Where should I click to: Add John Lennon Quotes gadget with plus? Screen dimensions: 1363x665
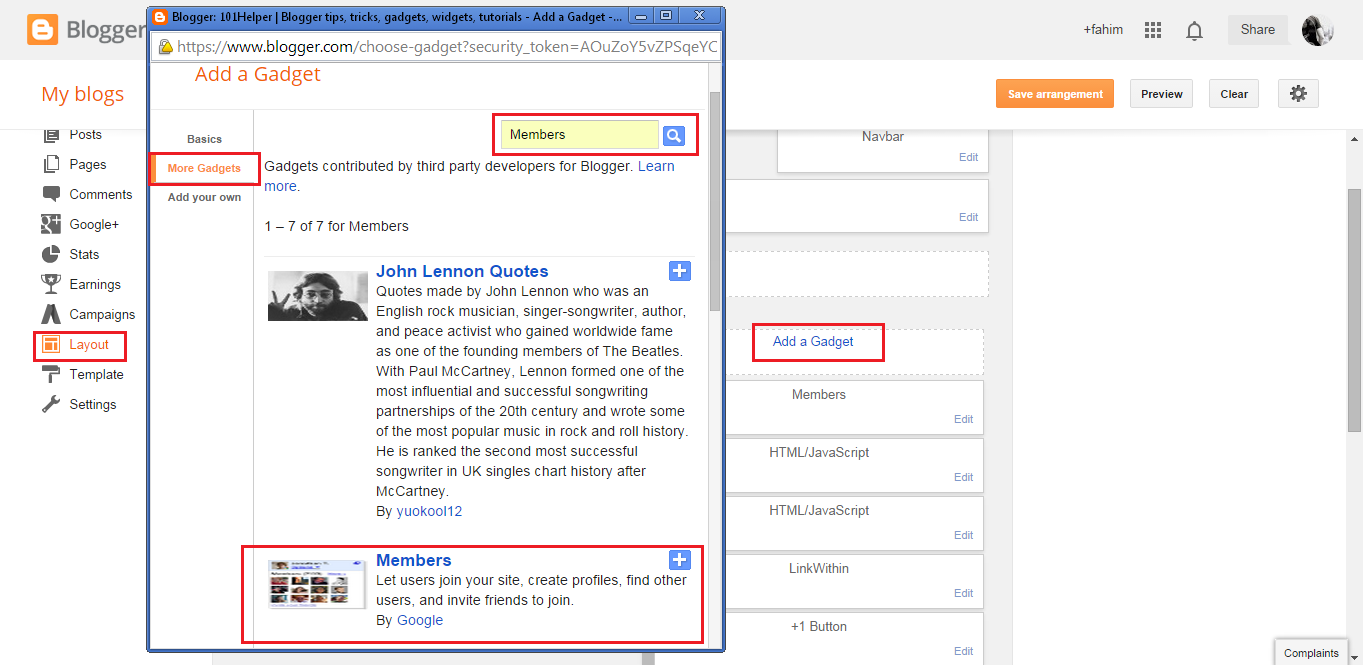pyautogui.click(x=679, y=271)
